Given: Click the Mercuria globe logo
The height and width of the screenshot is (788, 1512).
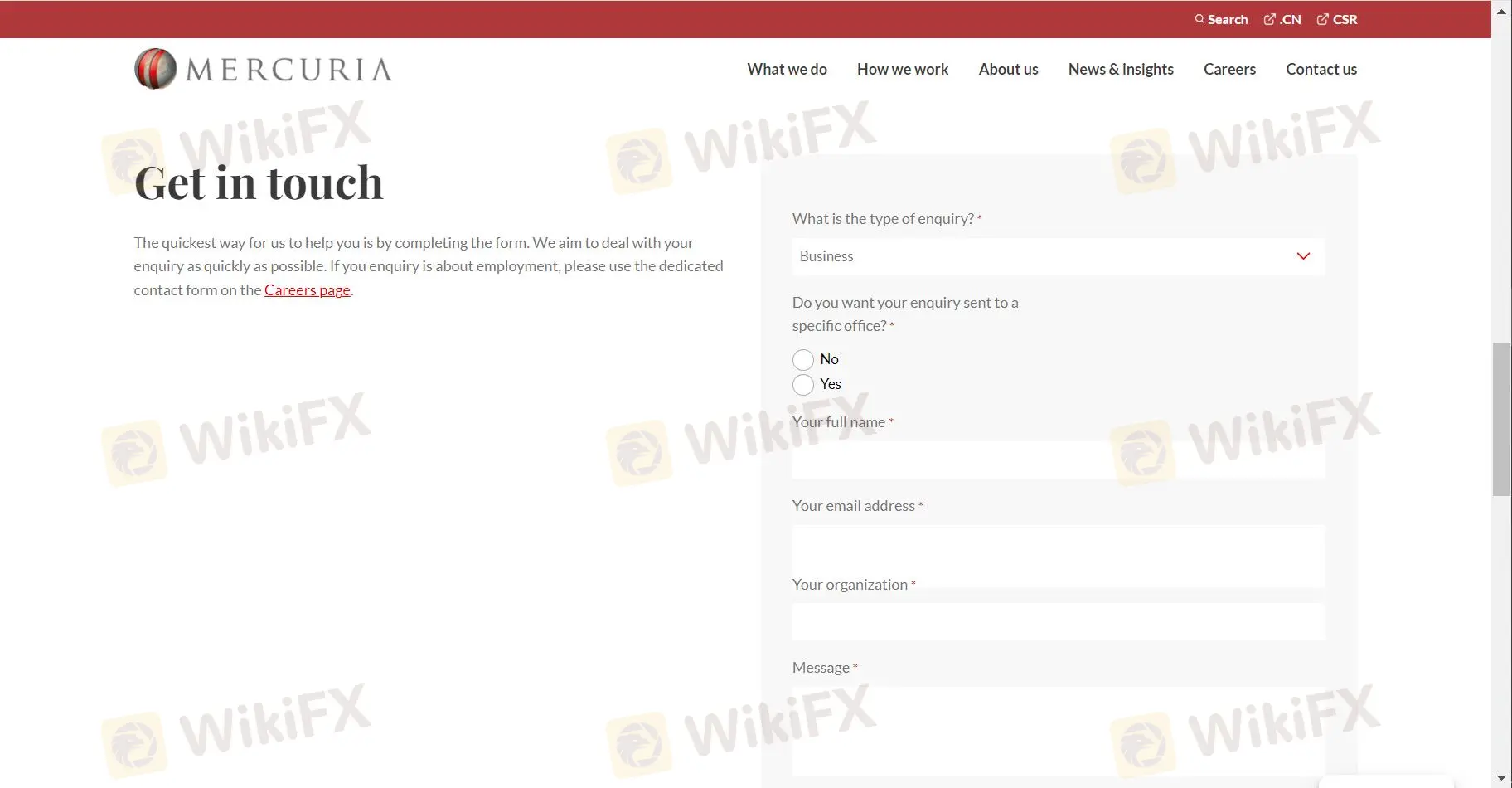Looking at the screenshot, I should [x=155, y=69].
